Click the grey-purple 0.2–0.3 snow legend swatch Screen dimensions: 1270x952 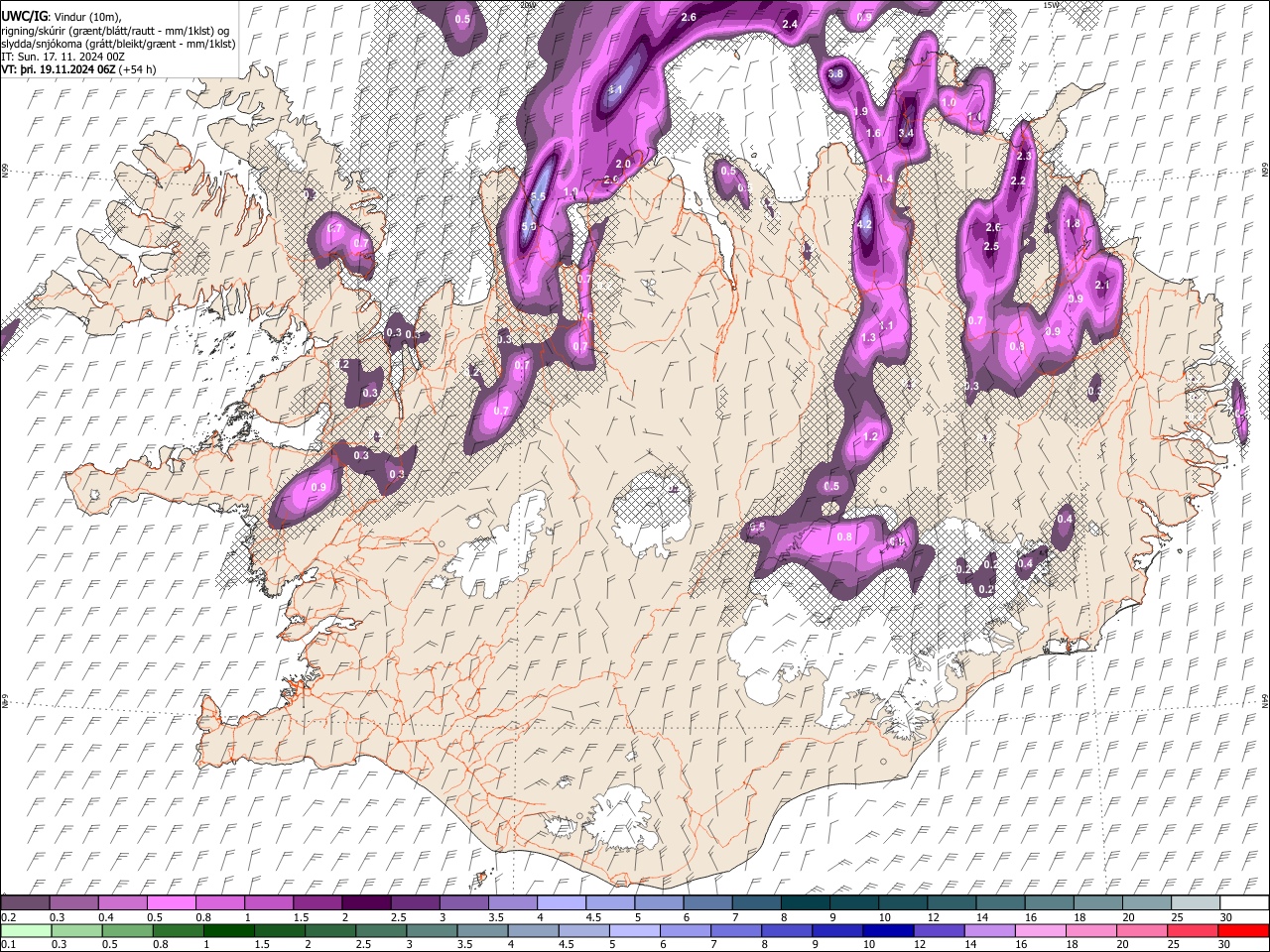[25, 902]
